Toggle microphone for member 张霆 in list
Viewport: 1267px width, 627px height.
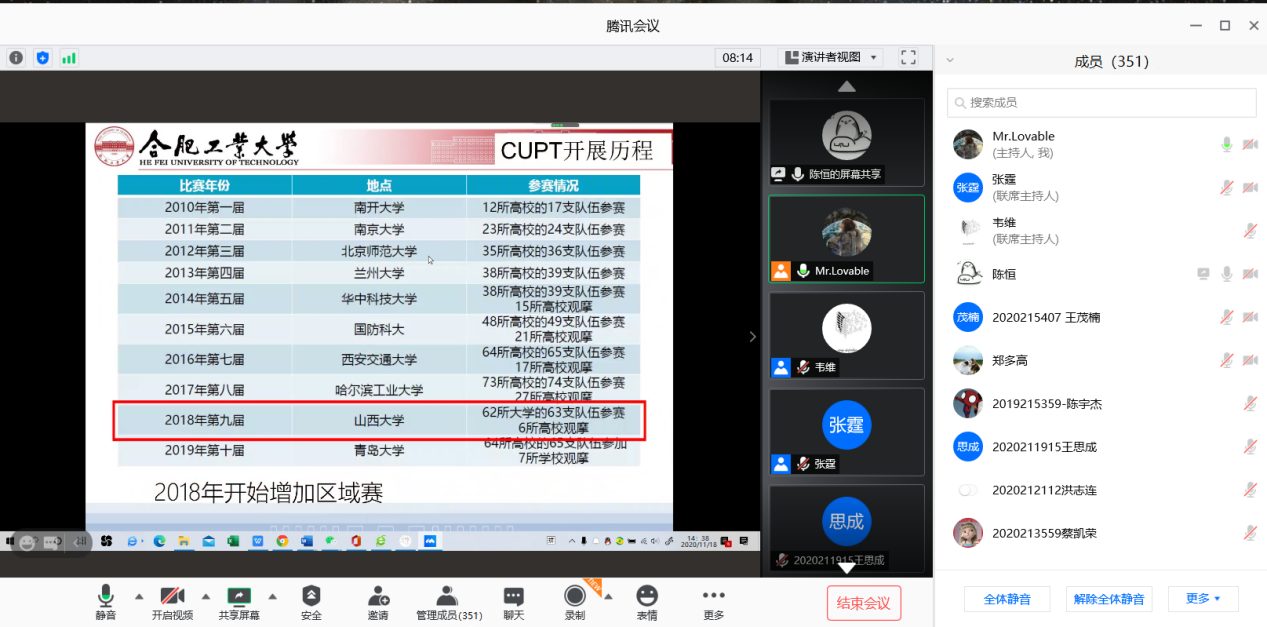point(1226,188)
